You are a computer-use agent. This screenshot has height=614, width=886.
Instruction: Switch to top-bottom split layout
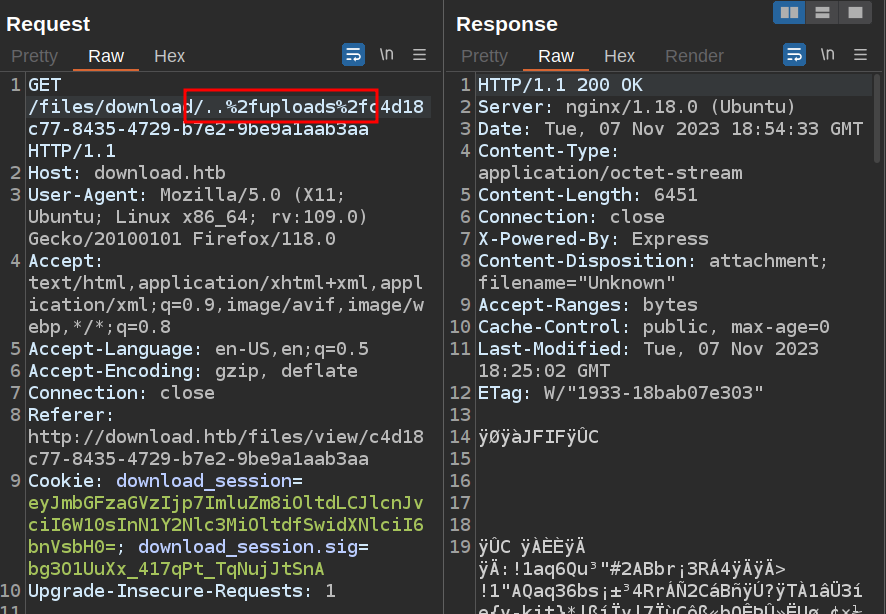[x=822, y=13]
